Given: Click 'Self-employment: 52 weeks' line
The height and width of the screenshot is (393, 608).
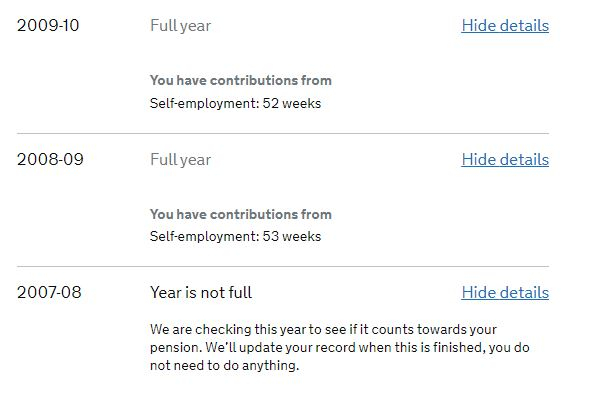Looking at the screenshot, I should 235,103.
